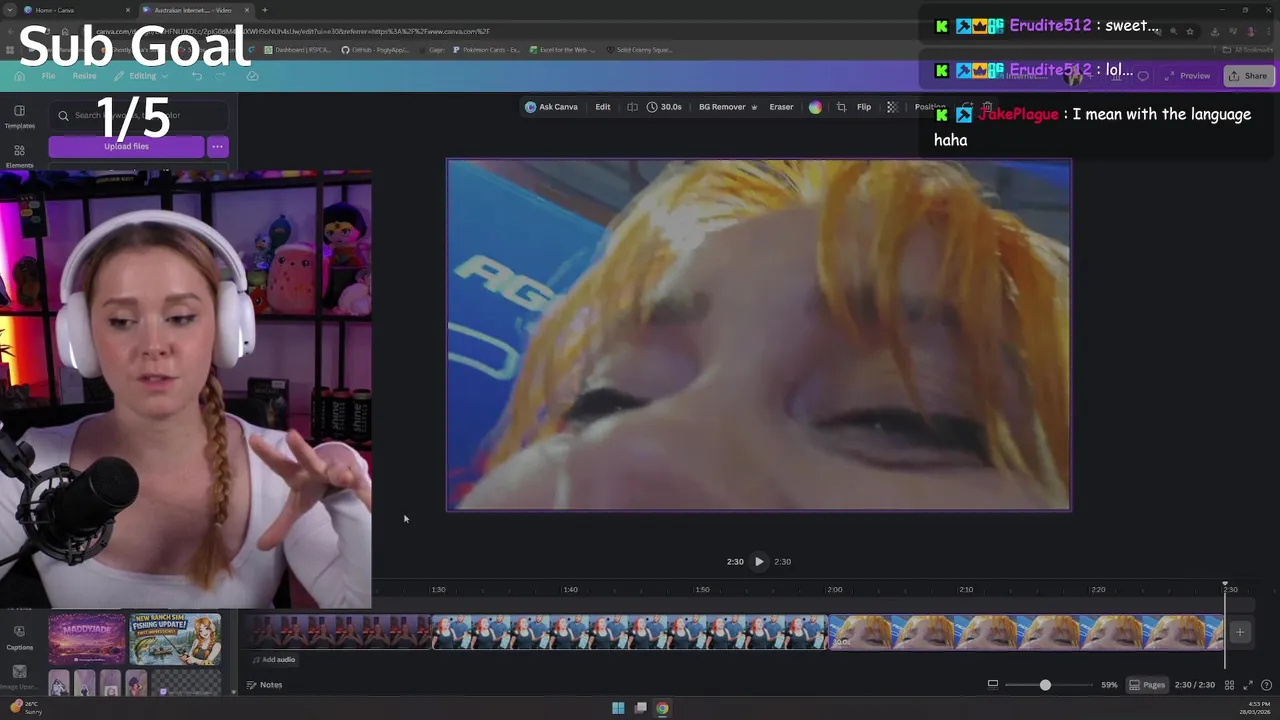Click the Flip button
Viewport: 1280px width, 720px height.
tap(864, 107)
